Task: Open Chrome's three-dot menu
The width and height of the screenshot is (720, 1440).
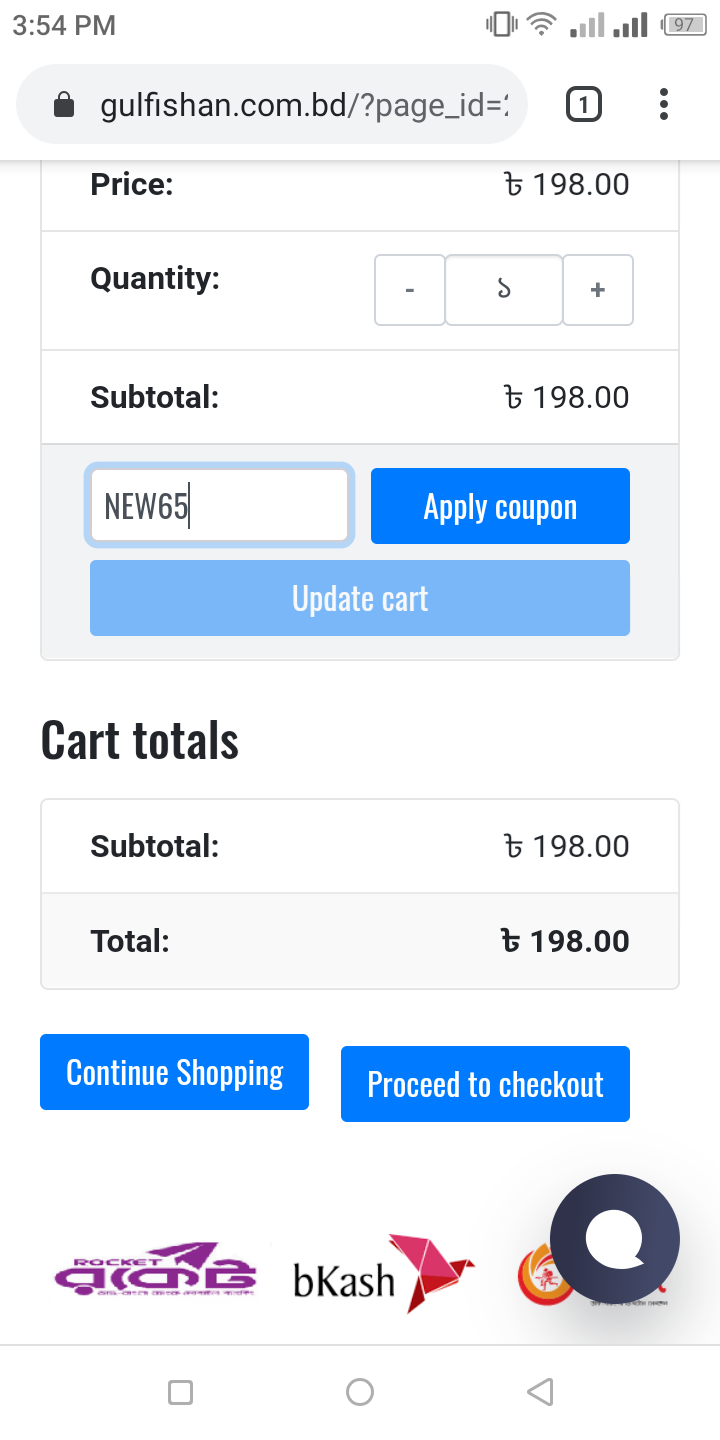Action: [664, 105]
